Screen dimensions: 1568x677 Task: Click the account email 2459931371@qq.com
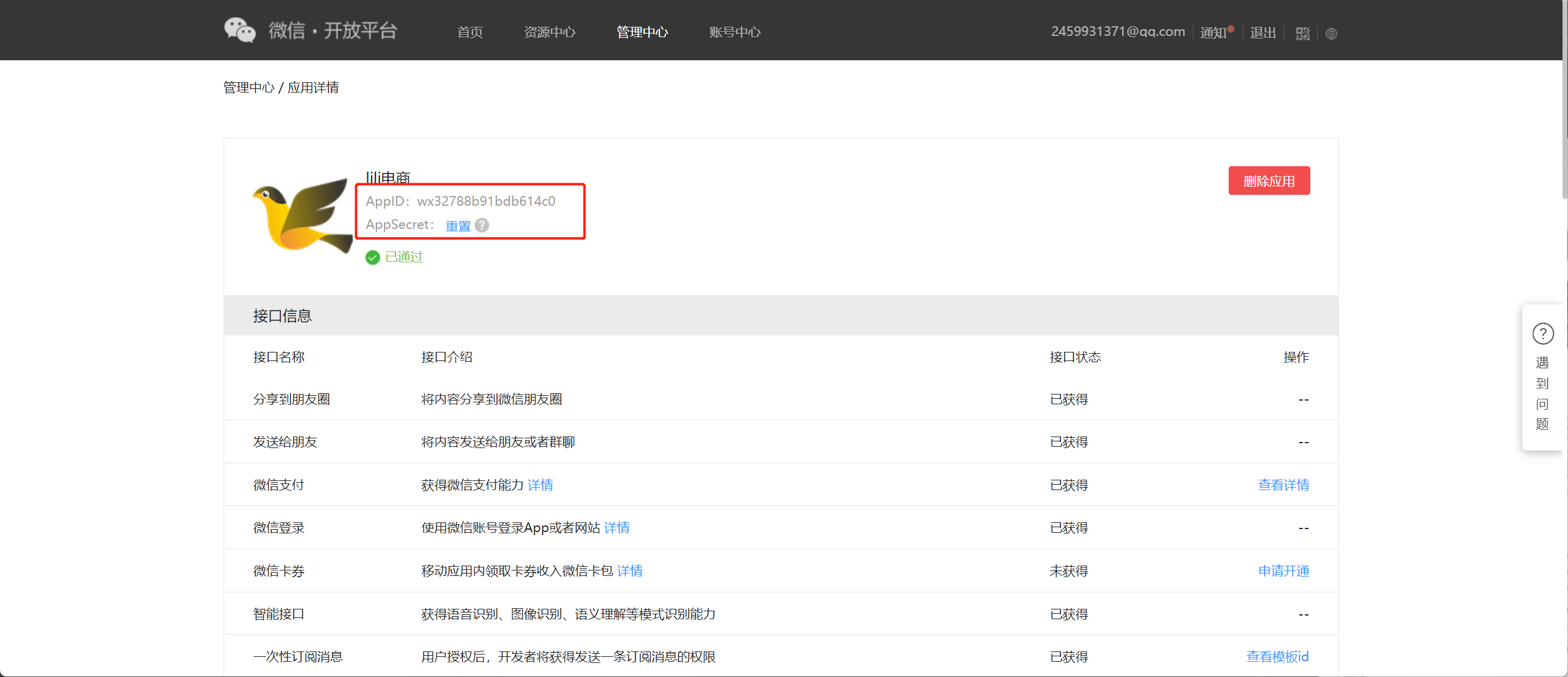[x=1118, y=32]
